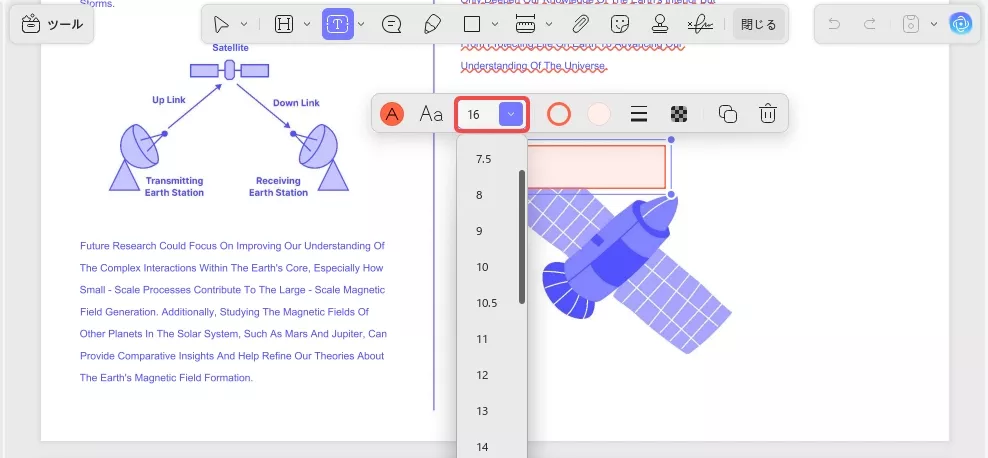Click the duplicate copy icon
This screenshot has width=988, height=458.
[728, 114]
